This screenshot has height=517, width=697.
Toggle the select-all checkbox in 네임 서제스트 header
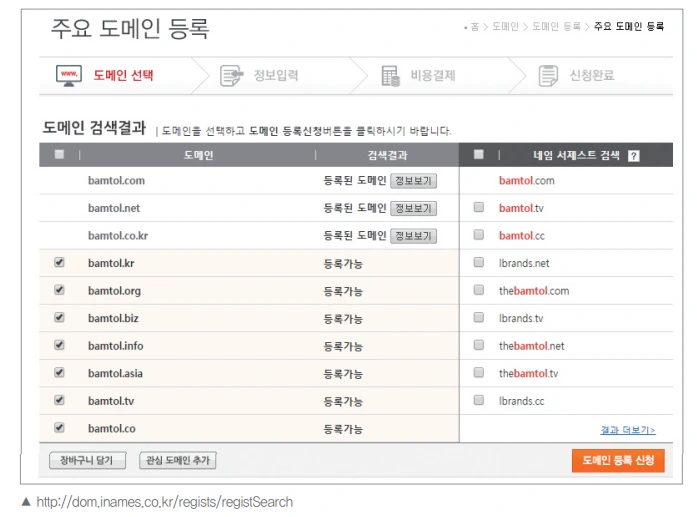[479, 154]
